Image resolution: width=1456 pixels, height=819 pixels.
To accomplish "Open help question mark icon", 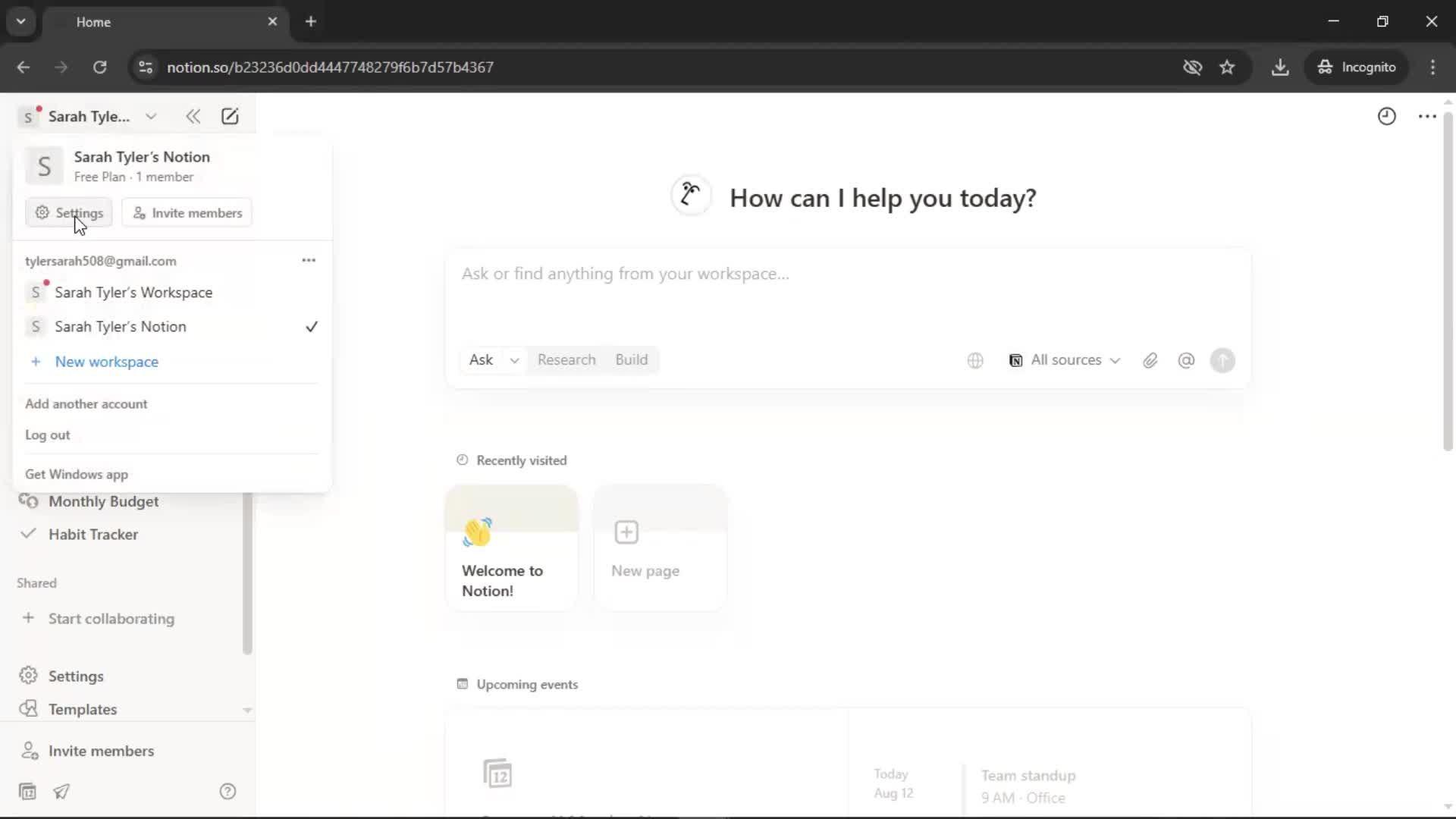I will 227,792.
